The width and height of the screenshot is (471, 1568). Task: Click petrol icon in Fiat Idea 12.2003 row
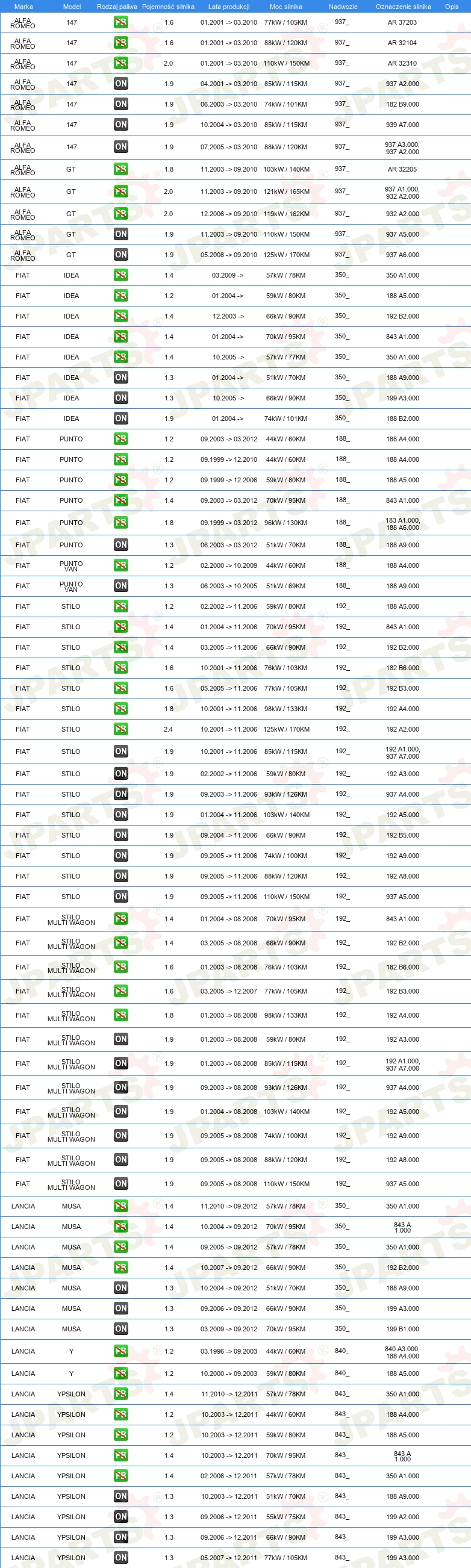click(121, 316)
